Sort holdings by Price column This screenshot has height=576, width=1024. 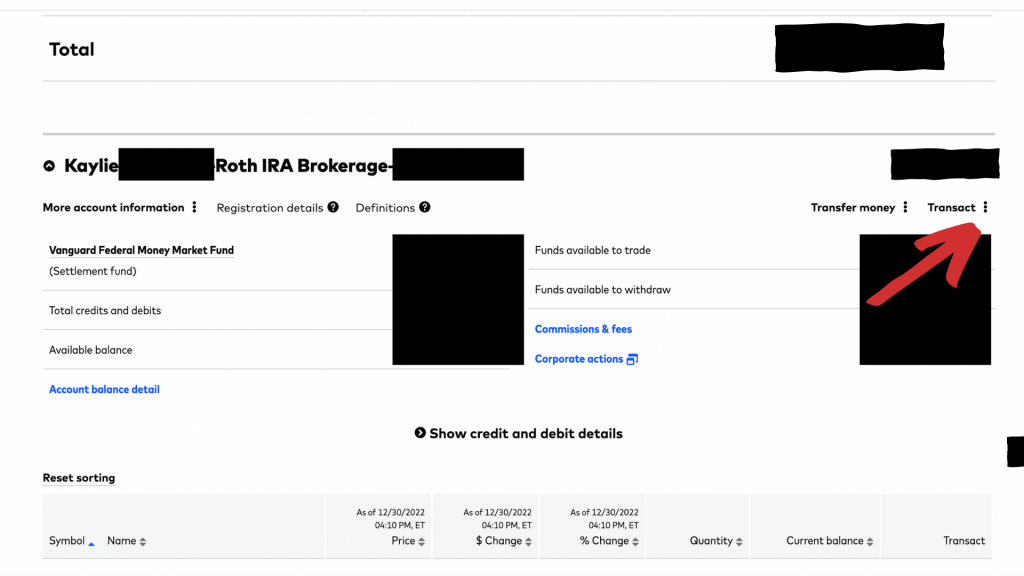point(408,541)
